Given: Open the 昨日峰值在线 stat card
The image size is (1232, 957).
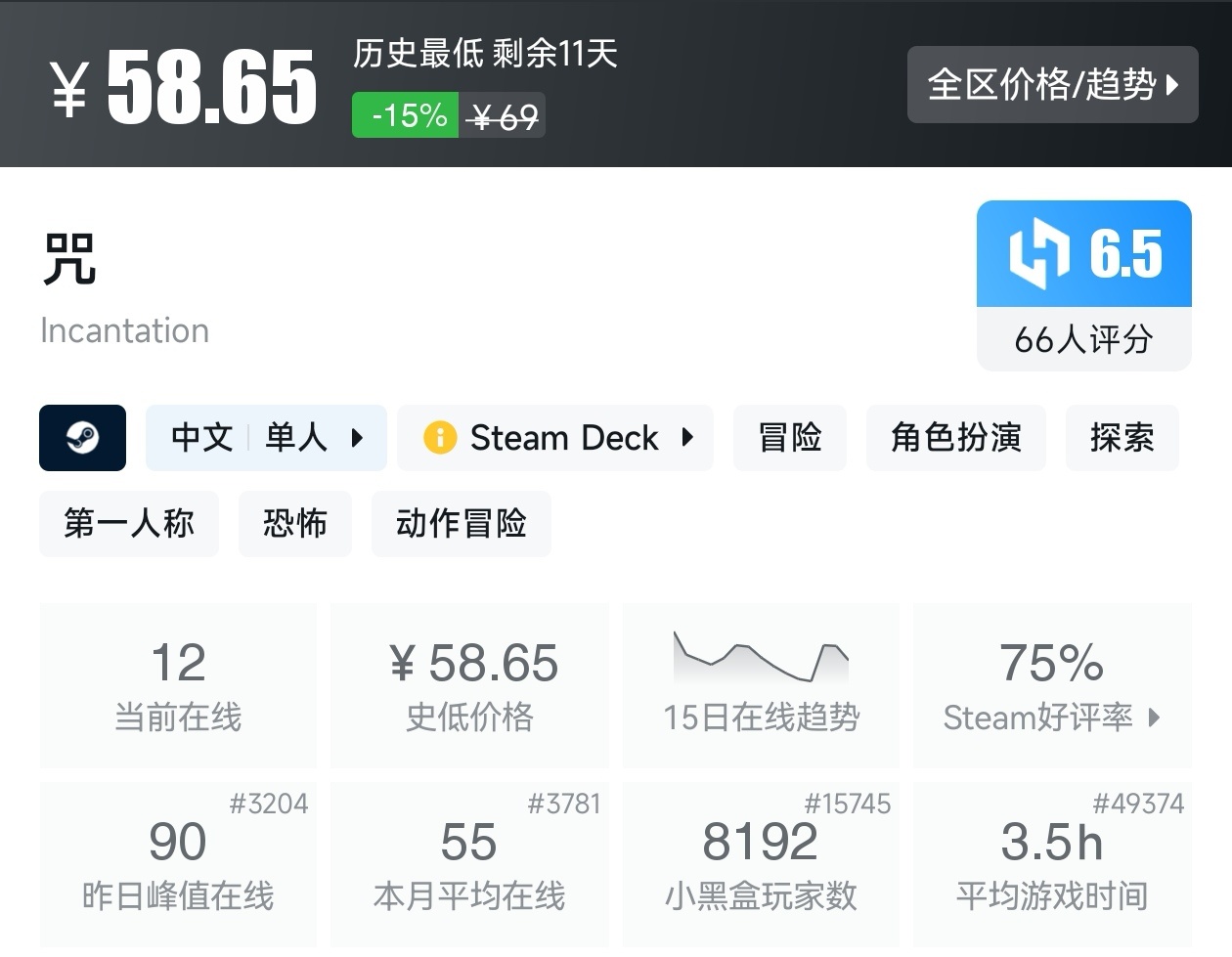Looking at the screenshot, I should (x=178, y=864).
